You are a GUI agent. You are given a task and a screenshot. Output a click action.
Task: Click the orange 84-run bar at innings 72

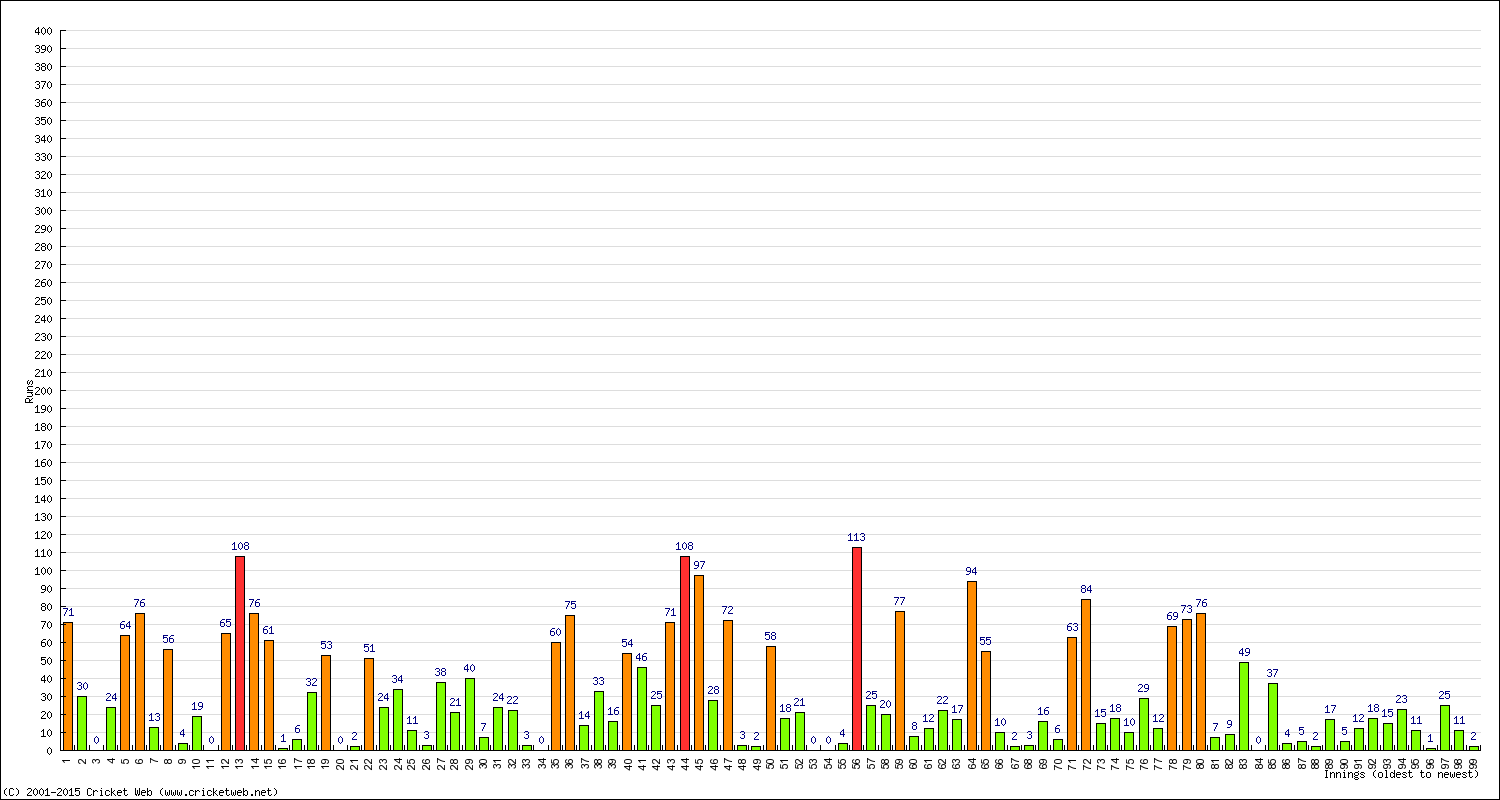pos(1086,675)
